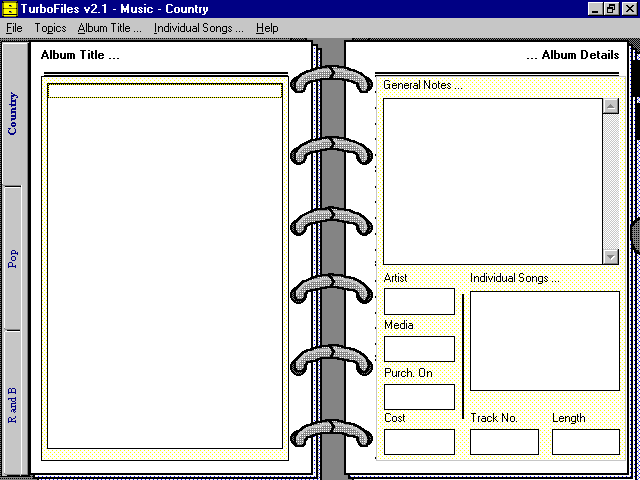Click the Cost input field

pos(419,442)
